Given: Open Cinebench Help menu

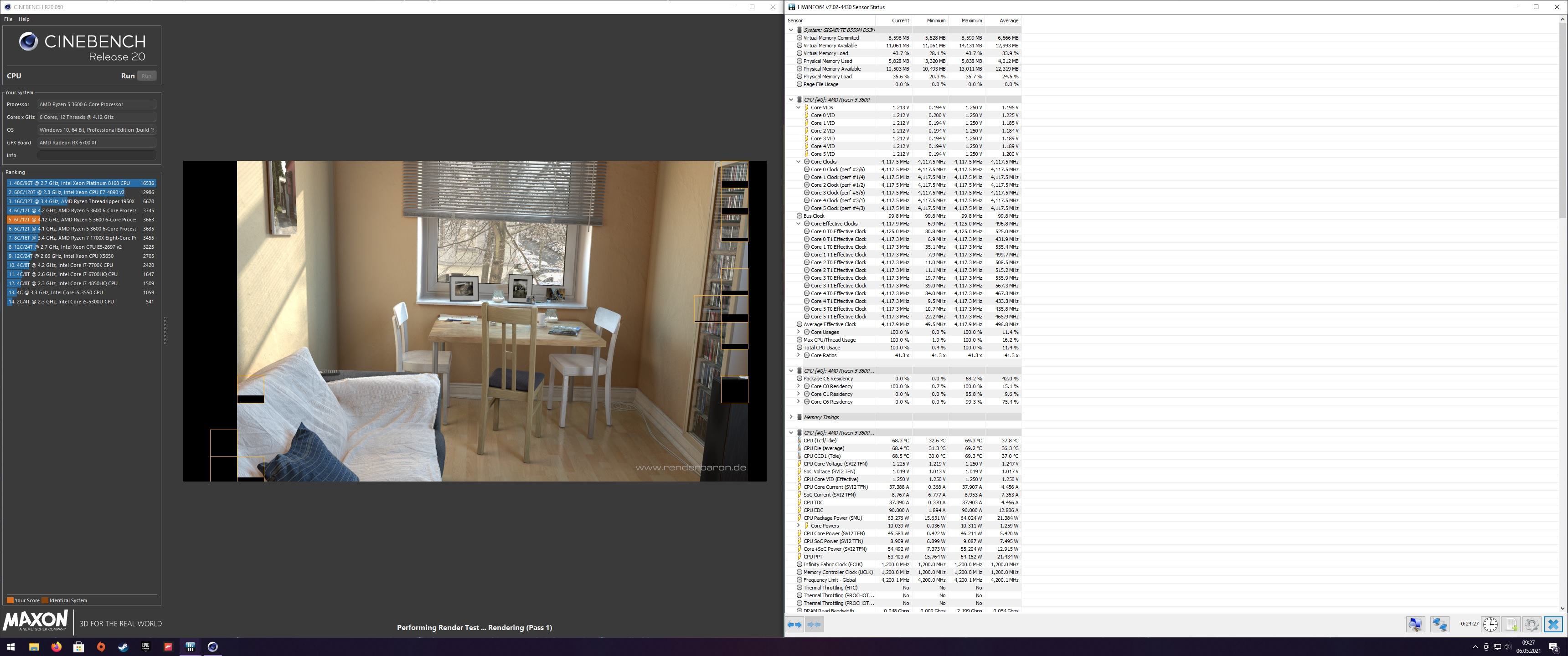Looking at the screenshot, I should tap(24, 20).
